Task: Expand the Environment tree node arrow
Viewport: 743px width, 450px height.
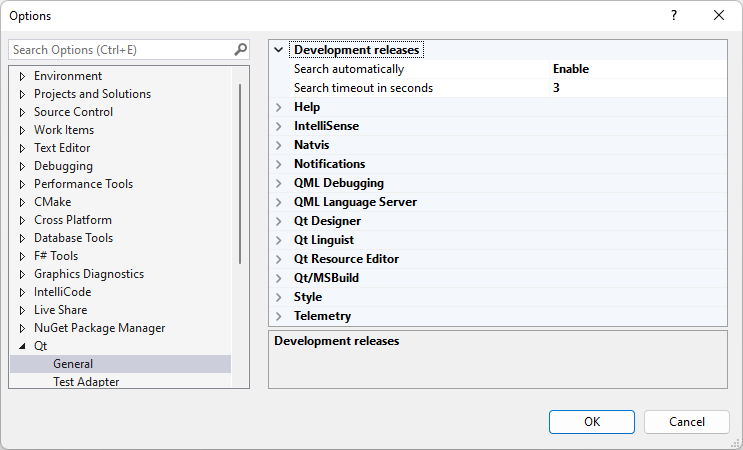Action: coord(22,76)
